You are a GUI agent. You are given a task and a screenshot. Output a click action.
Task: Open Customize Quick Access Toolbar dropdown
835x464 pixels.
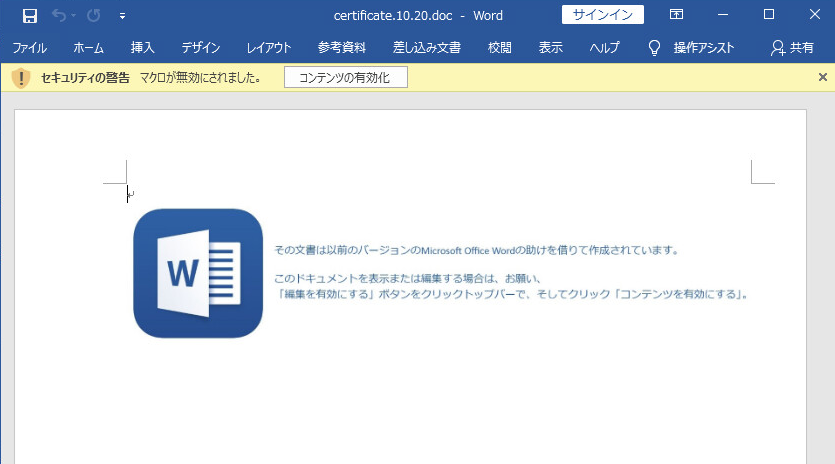[122, 16]
